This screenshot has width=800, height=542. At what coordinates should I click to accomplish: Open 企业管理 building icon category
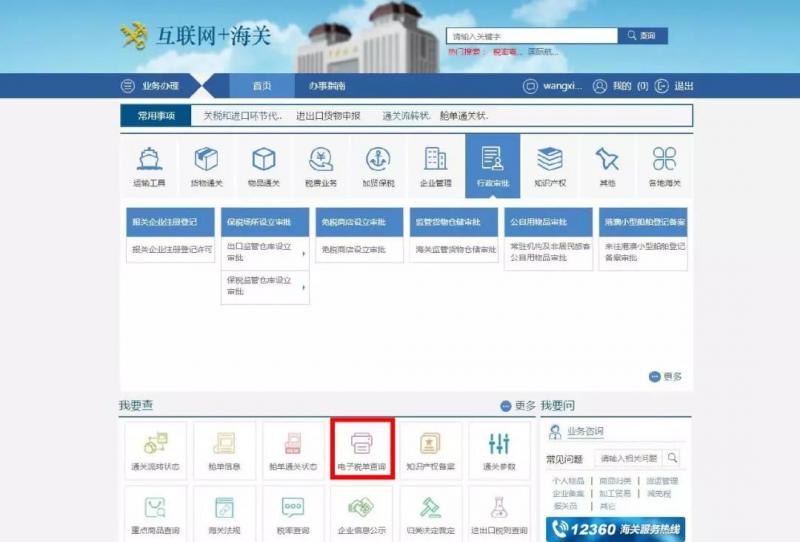pos(435,165)
